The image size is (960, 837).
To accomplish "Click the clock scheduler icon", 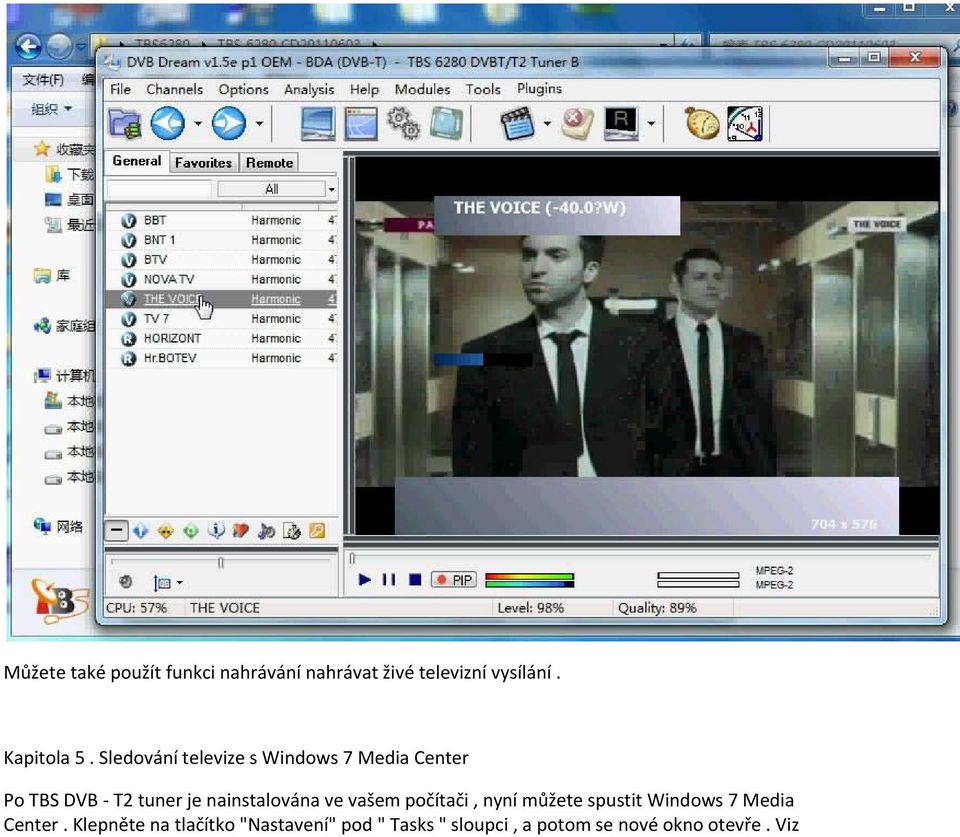I will click(x=745, y=123).
